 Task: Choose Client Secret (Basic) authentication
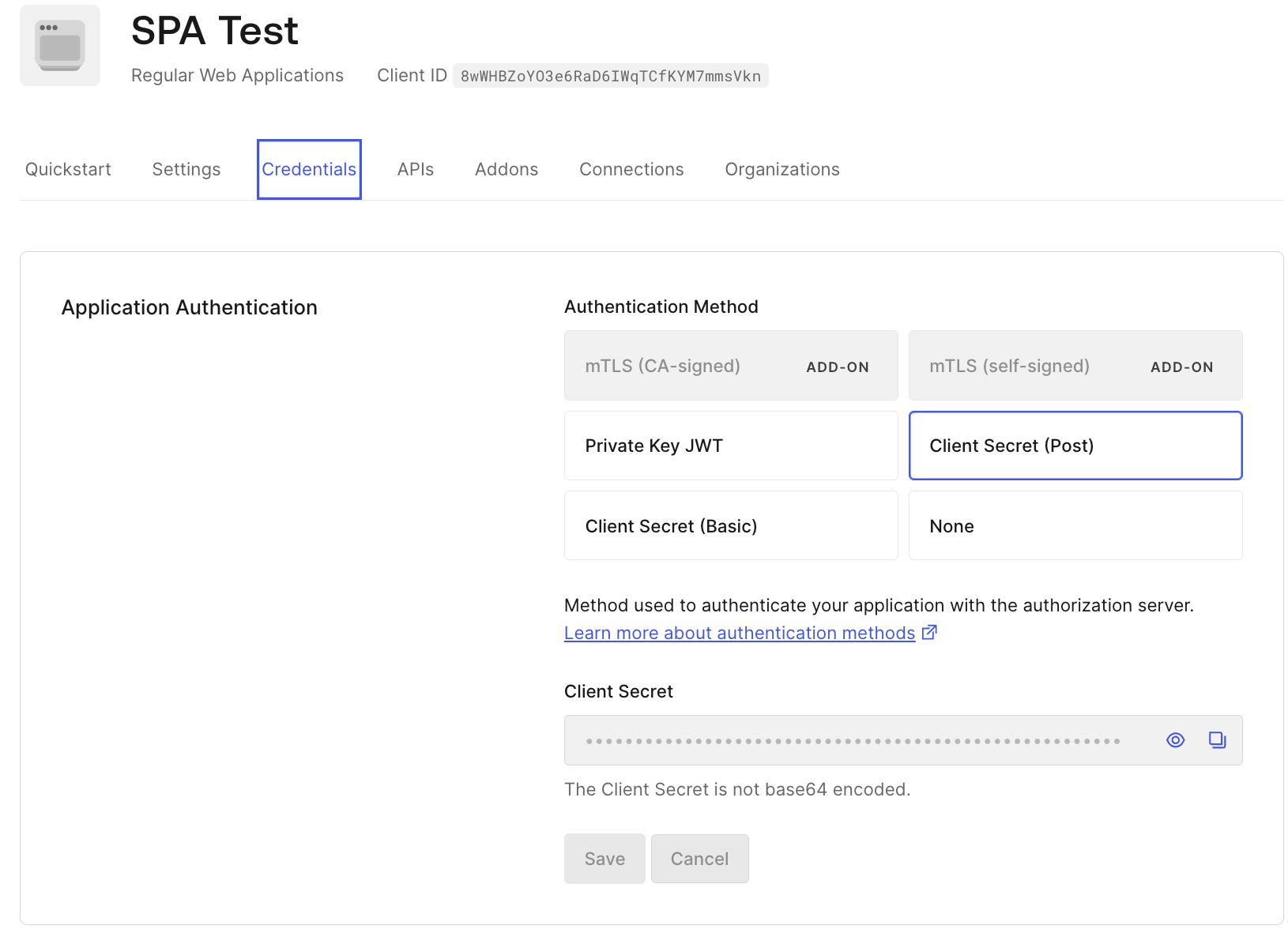pyautogui.click(x=730, y=525)
